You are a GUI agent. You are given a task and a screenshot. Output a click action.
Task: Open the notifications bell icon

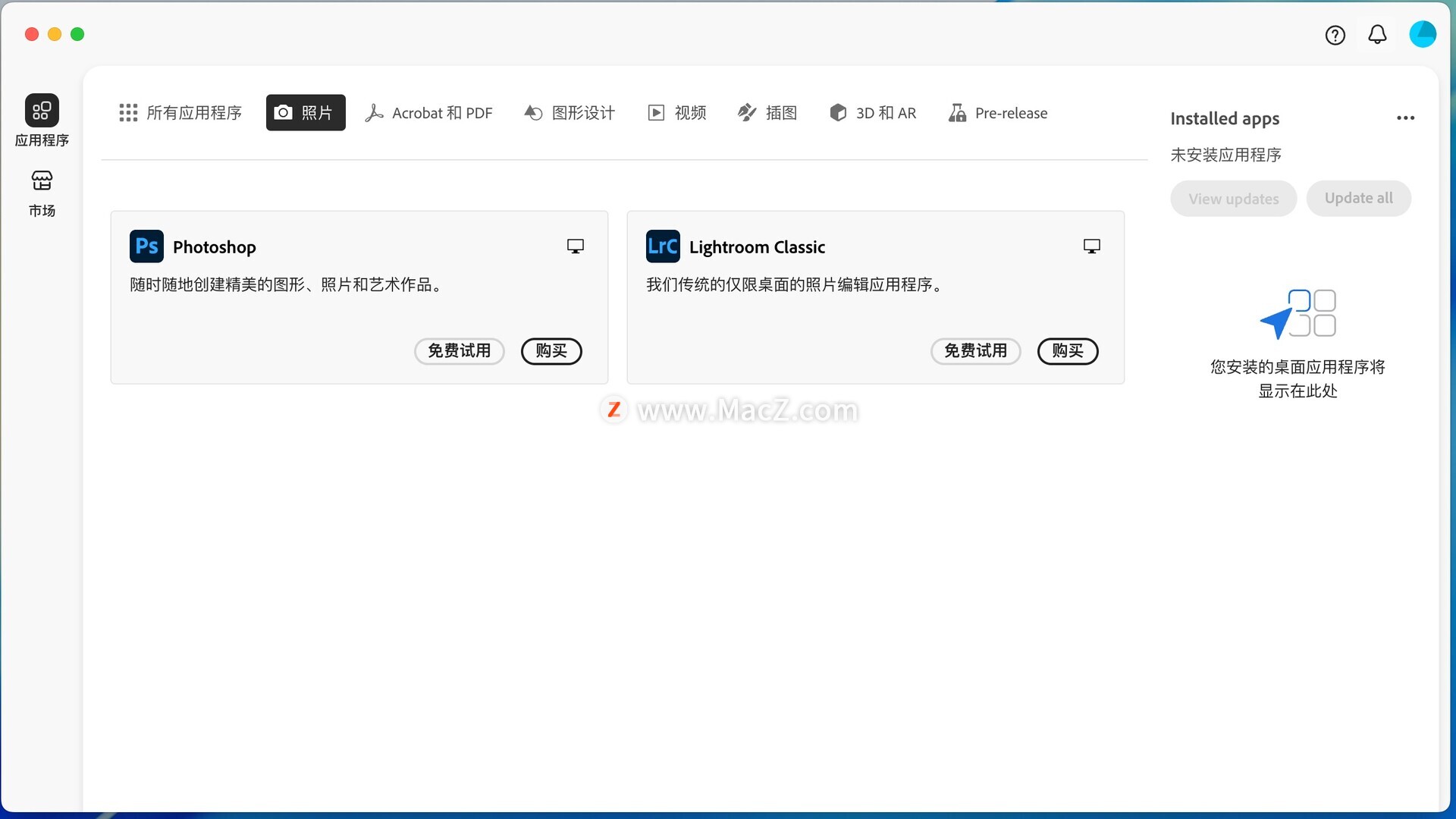tap(1377, 35)
